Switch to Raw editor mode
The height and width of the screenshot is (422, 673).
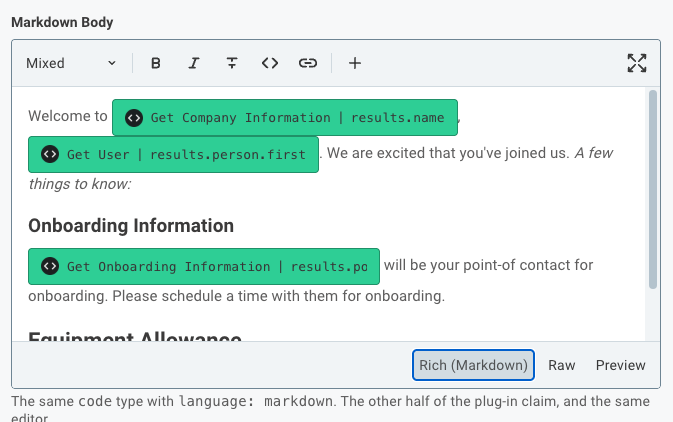tap(561, 365)
